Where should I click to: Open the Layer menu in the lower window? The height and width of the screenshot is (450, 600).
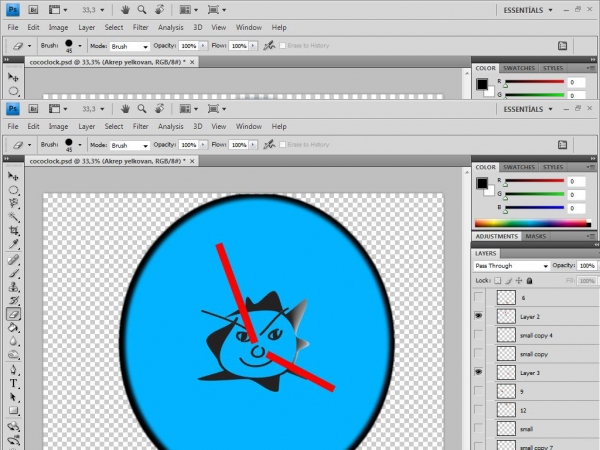pos(86,126)
